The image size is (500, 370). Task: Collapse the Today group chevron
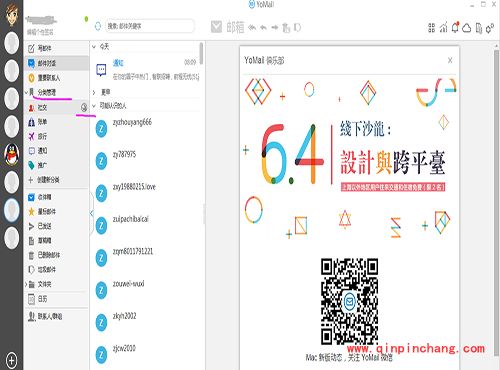94,47
